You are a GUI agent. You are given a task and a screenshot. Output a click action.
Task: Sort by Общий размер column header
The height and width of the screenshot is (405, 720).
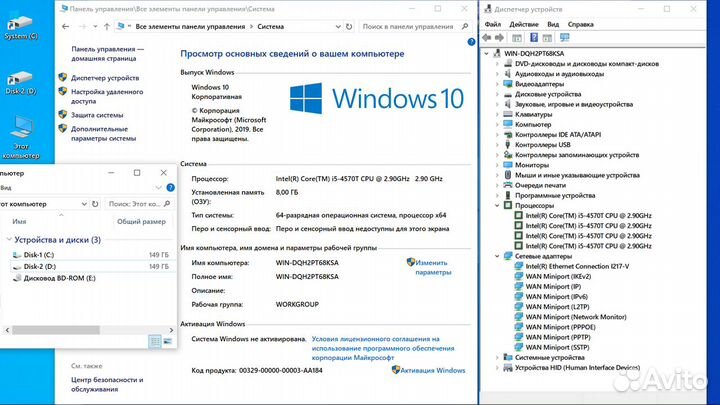pos(141,221)
